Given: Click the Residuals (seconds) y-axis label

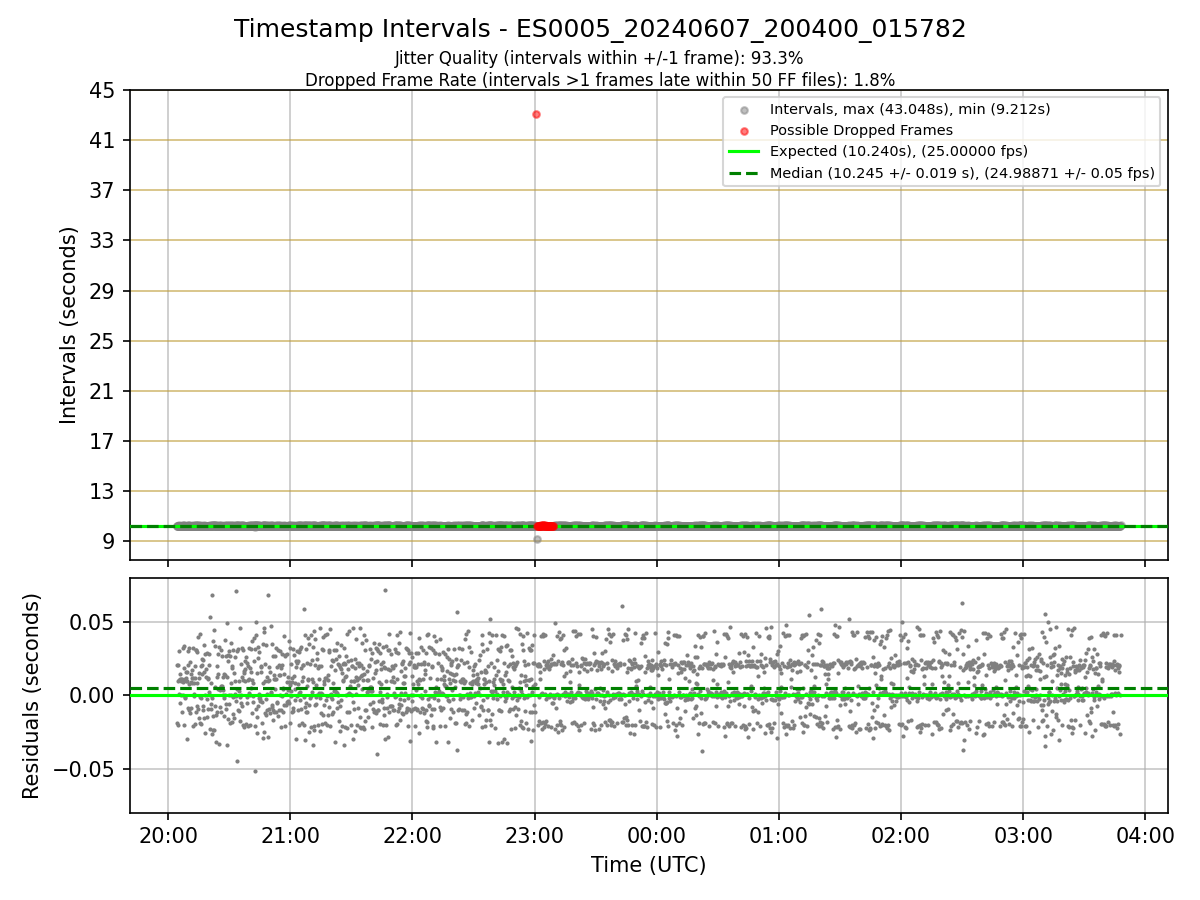Looking at the screenshot, I should point(32,696).
